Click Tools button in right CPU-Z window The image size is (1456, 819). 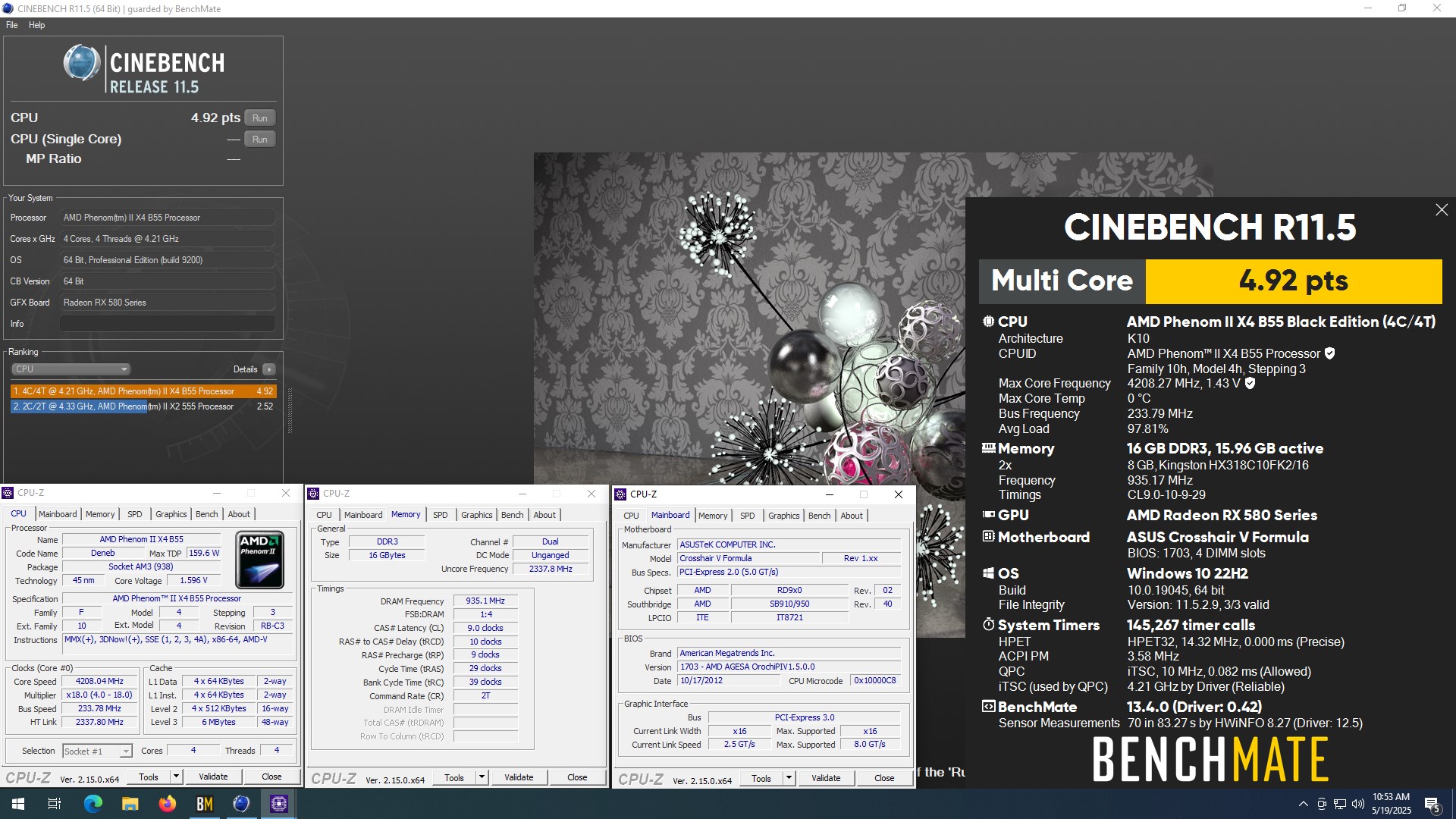pos(761,778)
